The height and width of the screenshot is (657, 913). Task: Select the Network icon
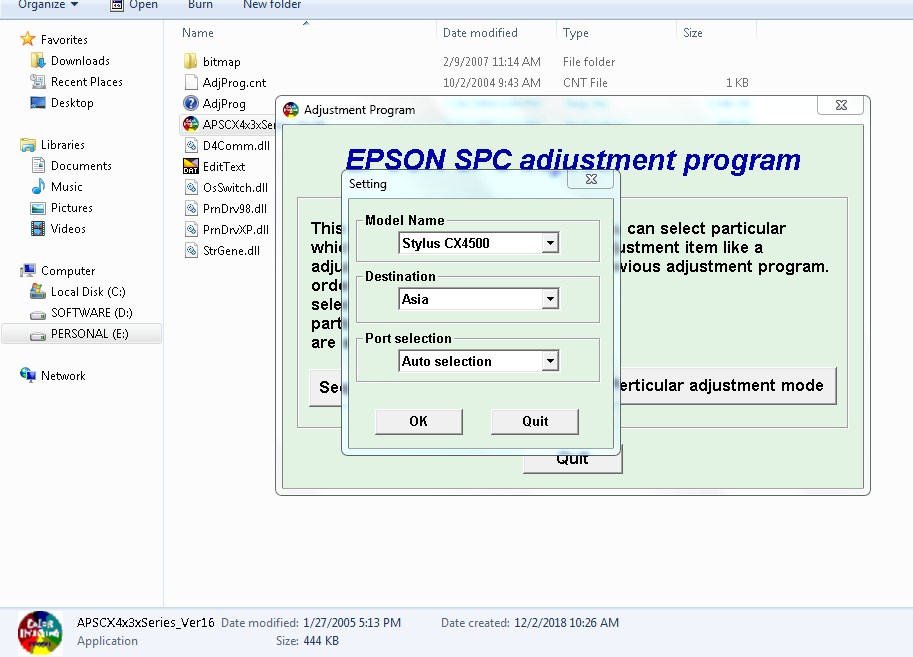(x=28, y=375)
